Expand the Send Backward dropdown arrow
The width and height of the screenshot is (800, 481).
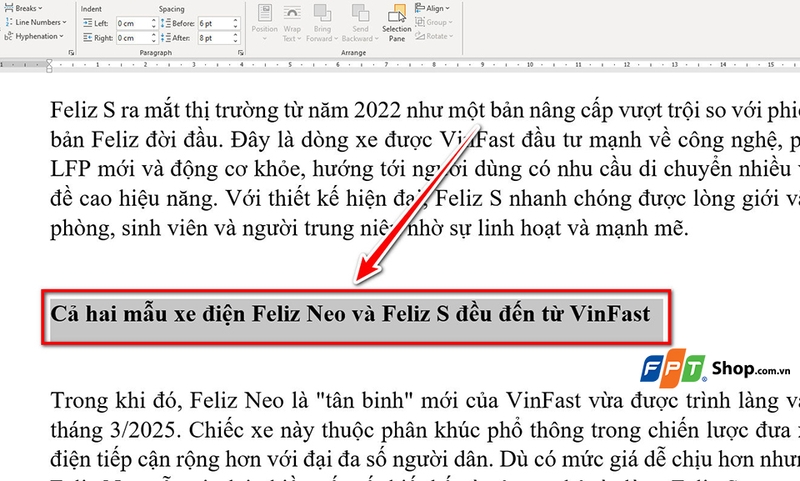tap(377, 39)
